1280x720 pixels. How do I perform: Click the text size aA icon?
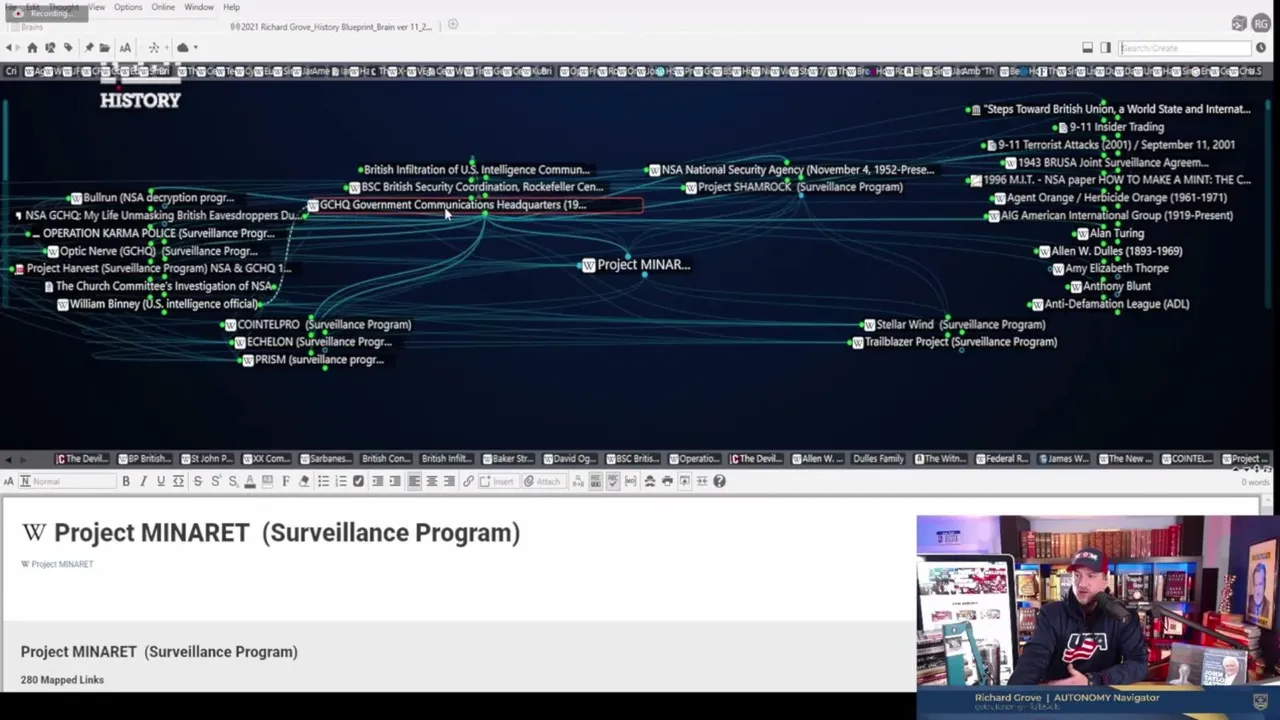(x=125, y=48)
